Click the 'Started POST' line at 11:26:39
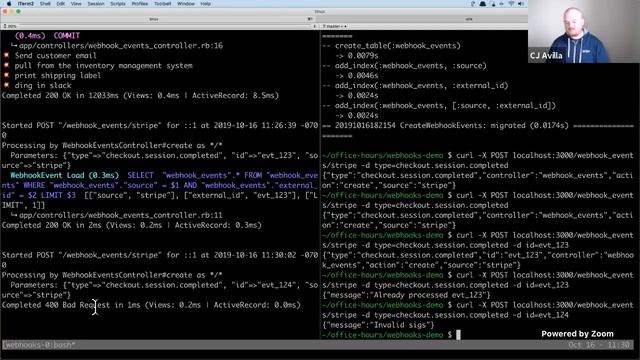This screenshot has height=360, width=640. (160, 130)
